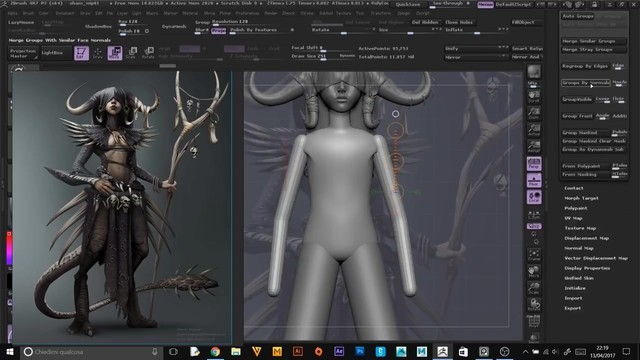Viewport: 640px width, 360px height.
Task: Click the Zoom canvas icon
Action: click(x=534, y=113)
